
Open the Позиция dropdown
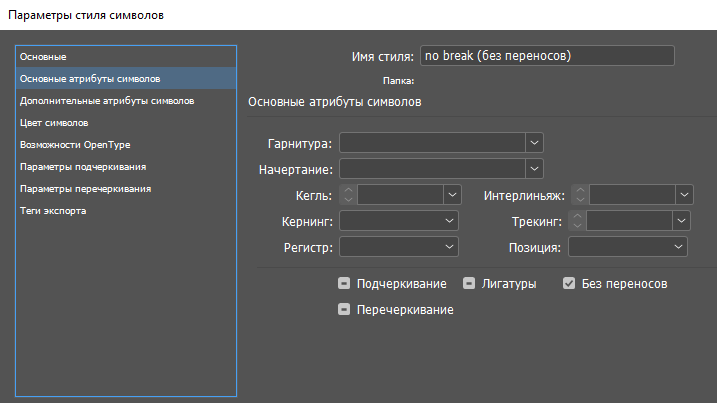pyautogui.click(x=680, y=247)
